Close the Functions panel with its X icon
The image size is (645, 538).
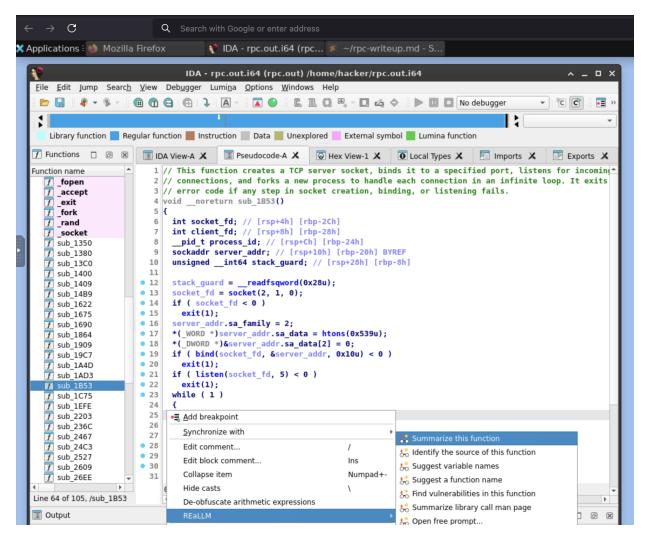point(123,157)
